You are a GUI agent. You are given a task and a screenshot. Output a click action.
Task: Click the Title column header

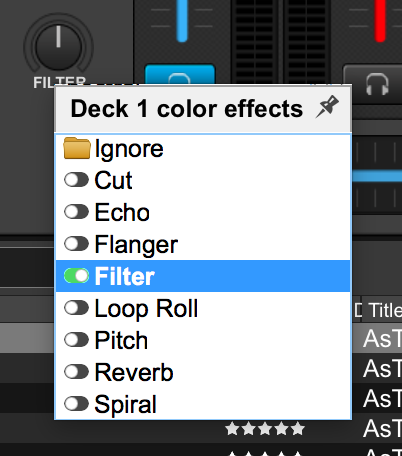point(385,311)
